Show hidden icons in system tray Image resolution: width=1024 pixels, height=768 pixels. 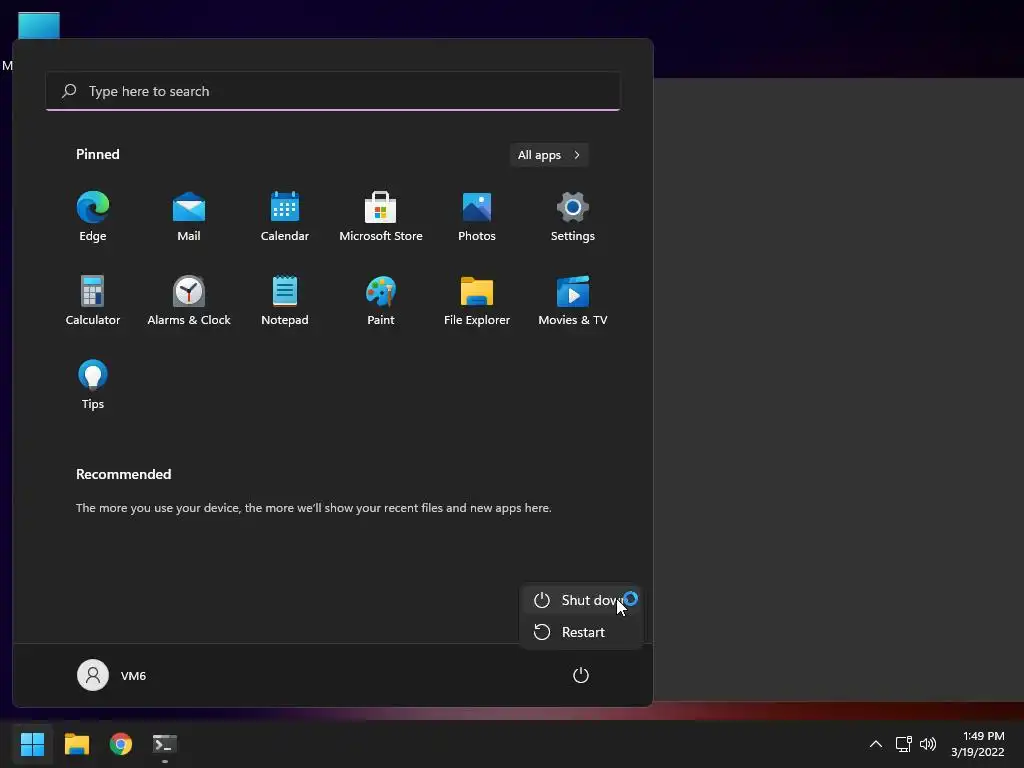point(876,744)
